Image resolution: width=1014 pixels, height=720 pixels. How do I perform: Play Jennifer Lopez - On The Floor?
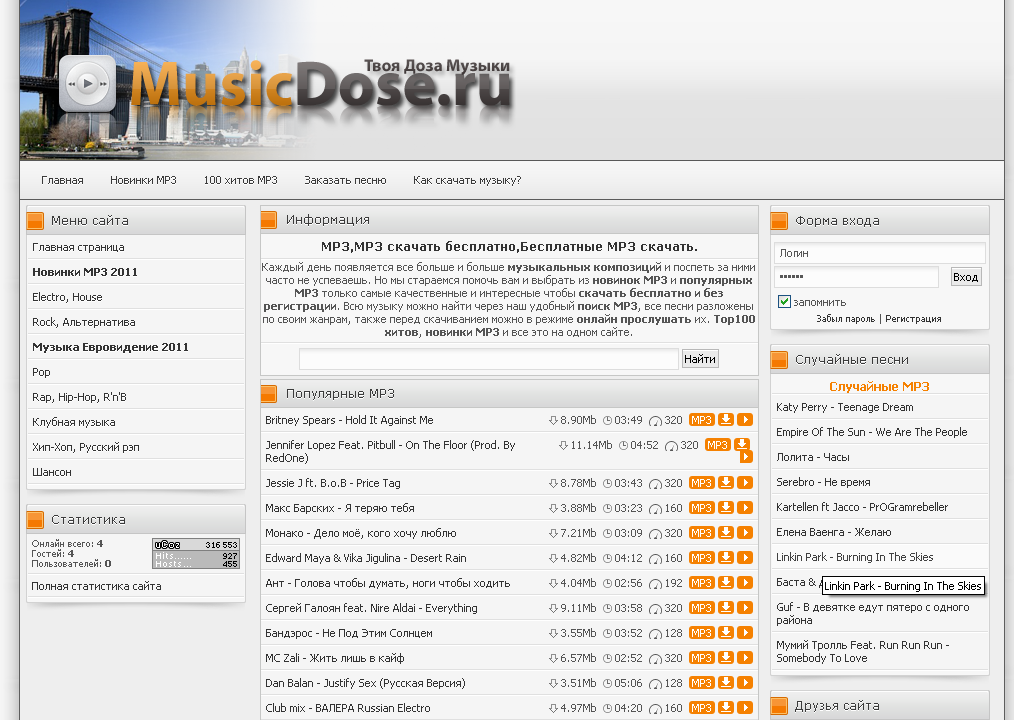click(746, 457)
